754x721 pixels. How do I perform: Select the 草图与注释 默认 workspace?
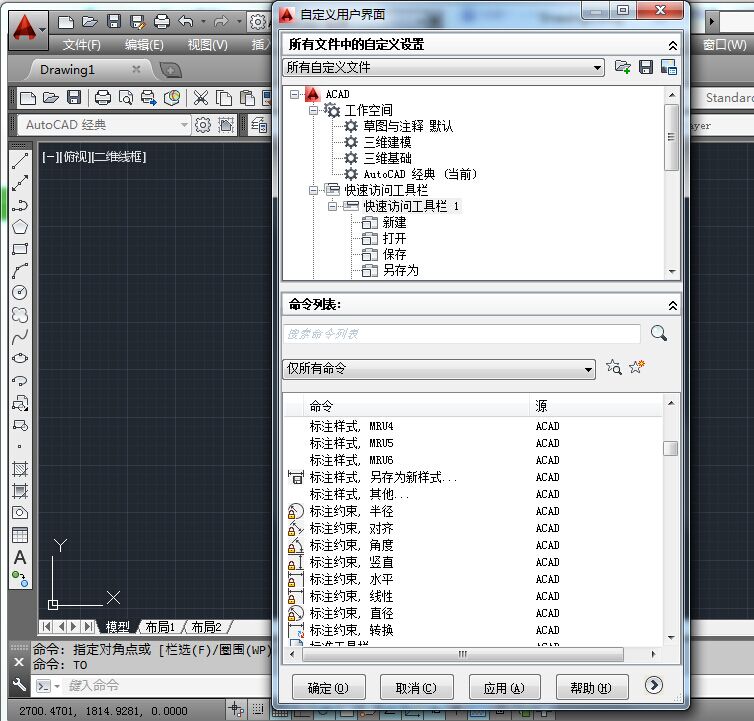pyautogui.click(x=408, y=126)
